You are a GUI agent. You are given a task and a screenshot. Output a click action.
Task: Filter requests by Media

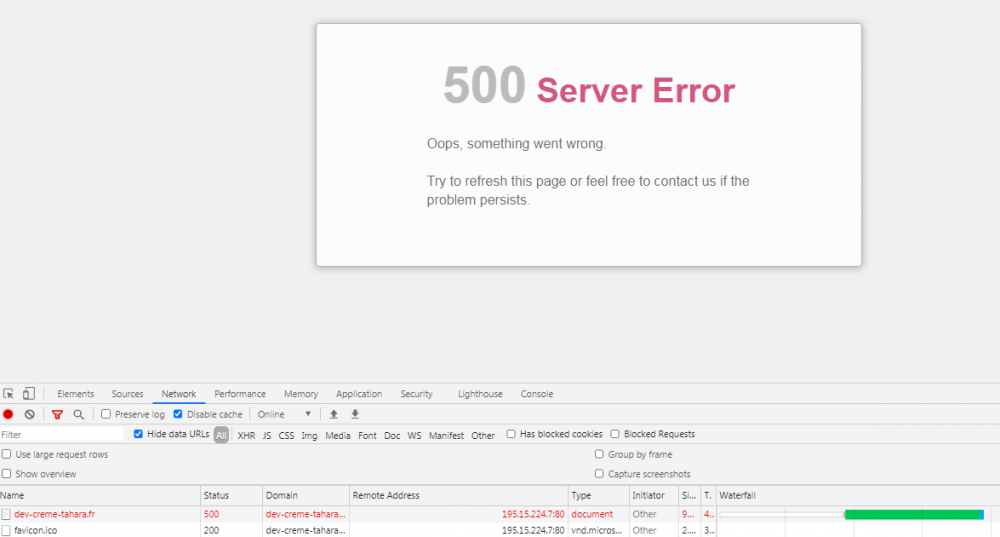338,436
